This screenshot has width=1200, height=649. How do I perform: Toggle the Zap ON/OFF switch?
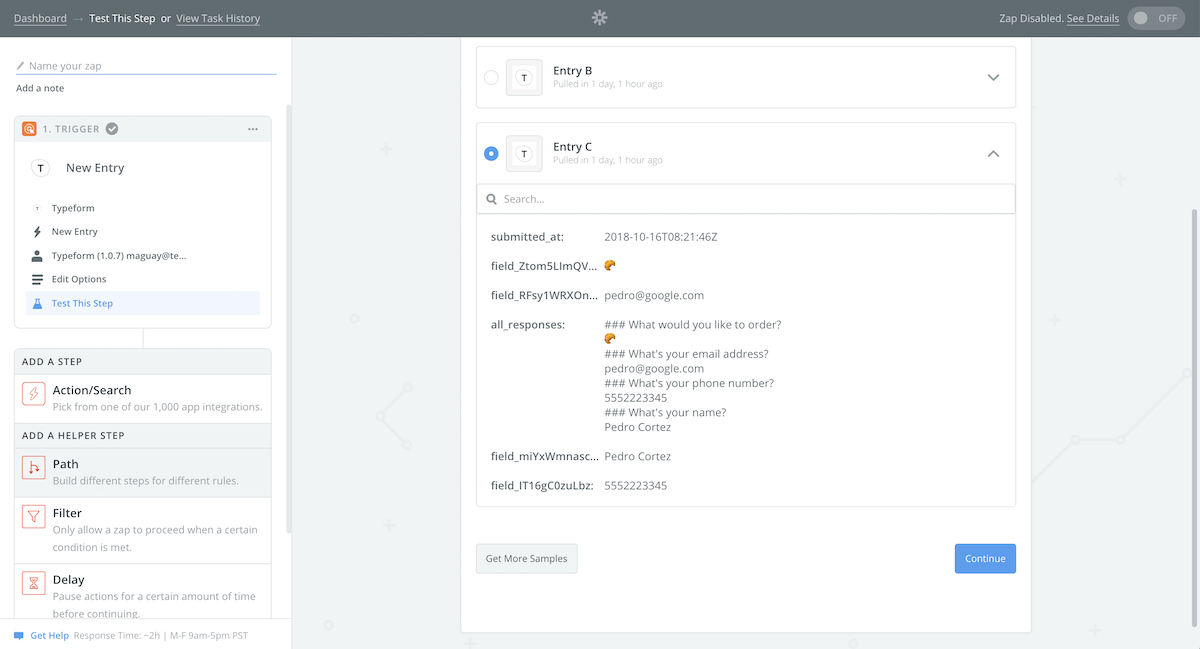coord(1156,18)
